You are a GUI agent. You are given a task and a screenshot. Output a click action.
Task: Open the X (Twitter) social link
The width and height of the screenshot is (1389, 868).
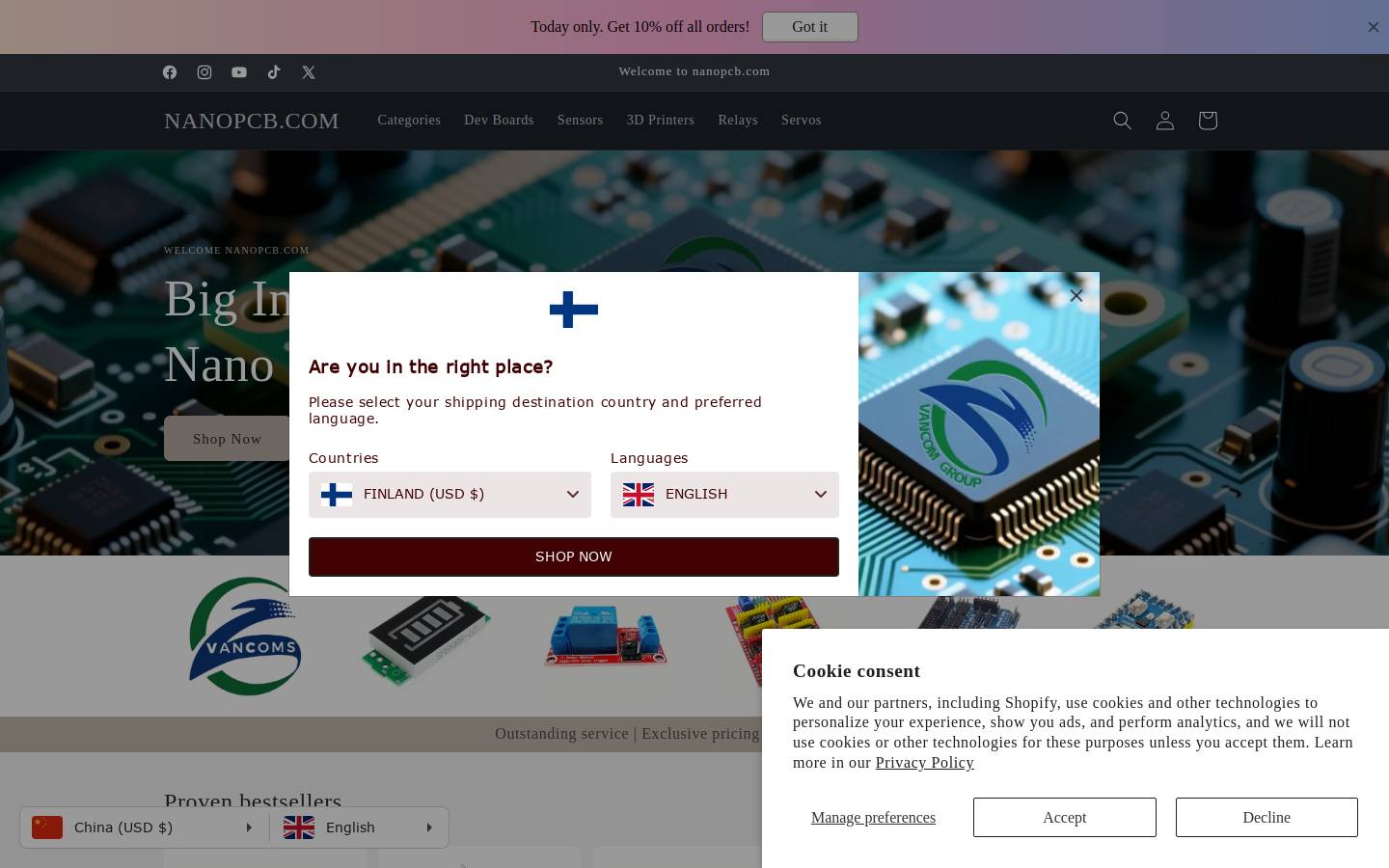[x=309, y=72]
